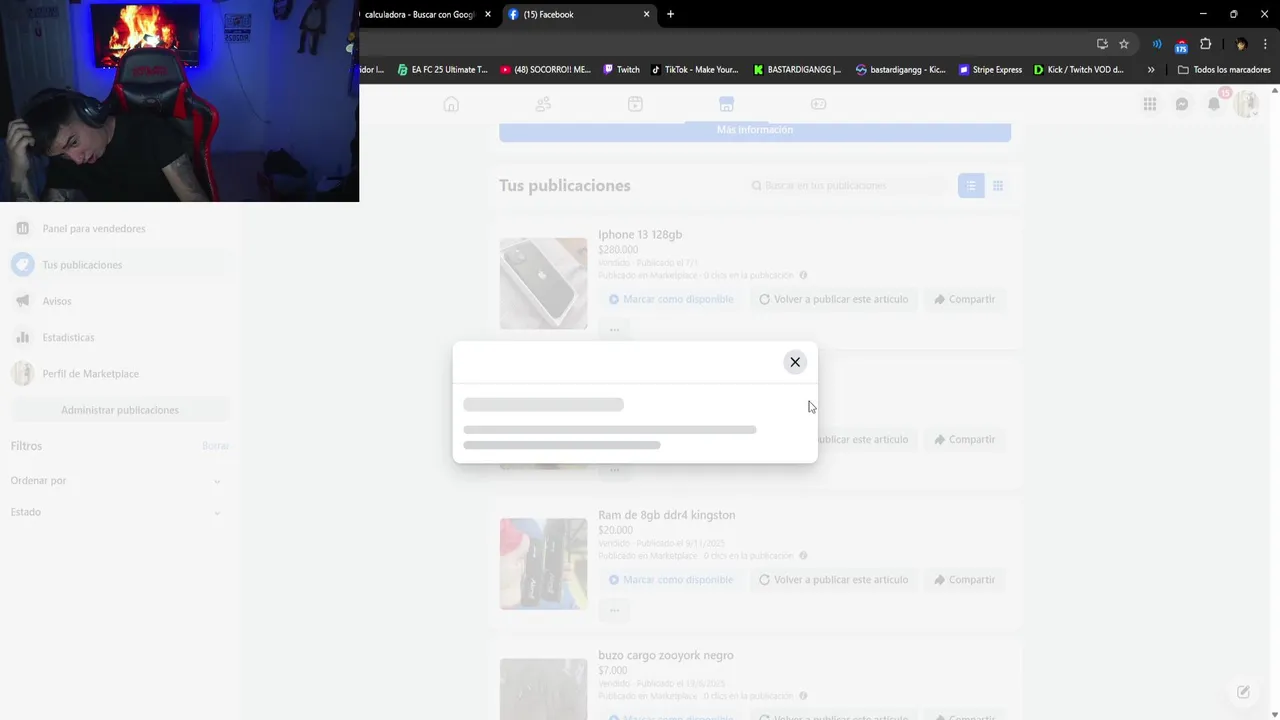
Task: Share the Iphone 13 128gb listing
Action: 964,299
